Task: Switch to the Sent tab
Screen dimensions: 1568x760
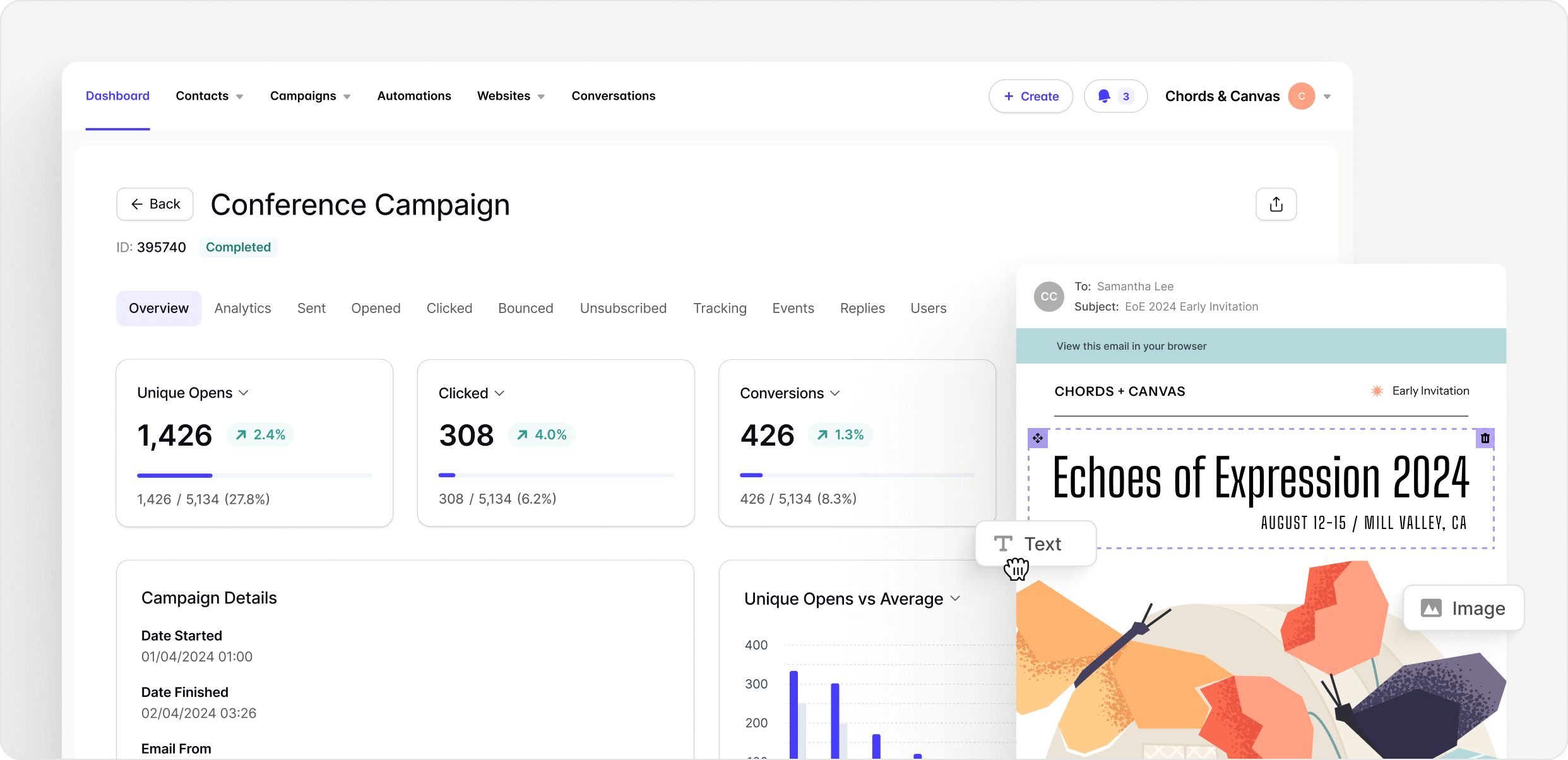Action: coord(311,308)
